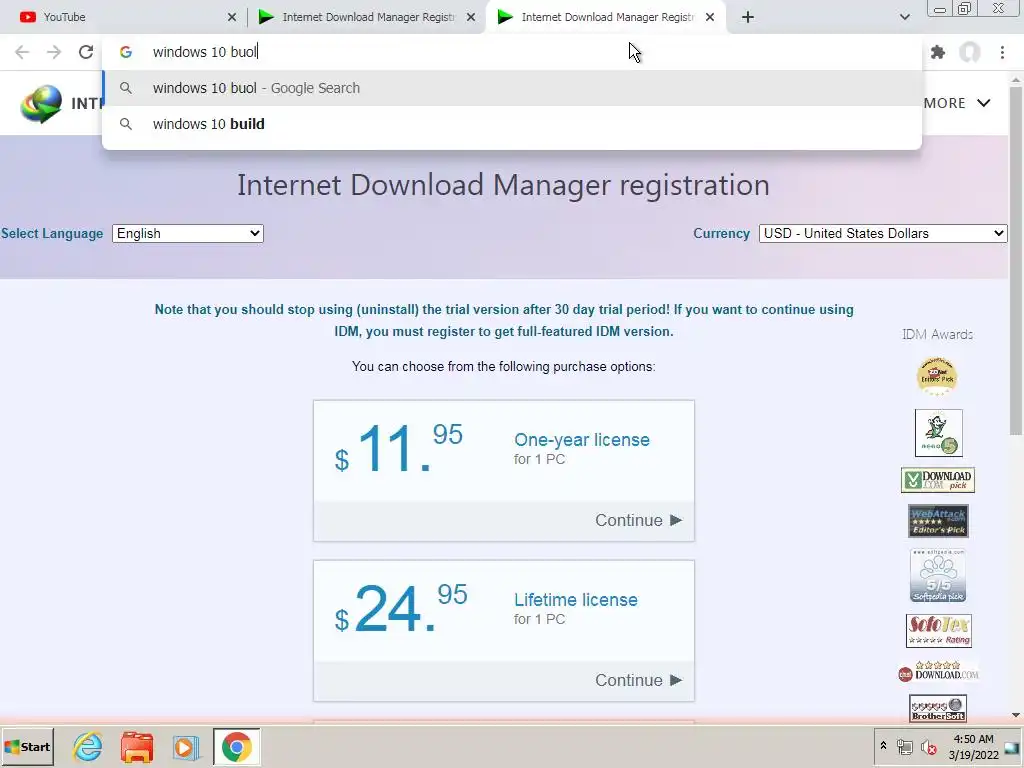
Task: Open the browser profile avatar
Action: (970, 52)
